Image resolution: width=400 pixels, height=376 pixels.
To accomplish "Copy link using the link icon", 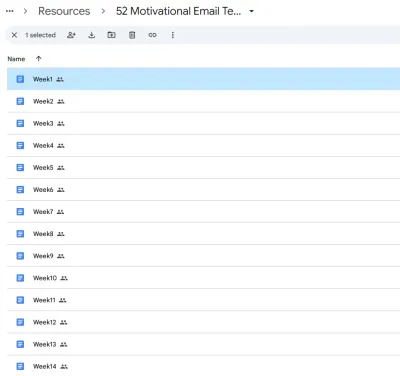I will pyautogui.click(x=152, y=35).
